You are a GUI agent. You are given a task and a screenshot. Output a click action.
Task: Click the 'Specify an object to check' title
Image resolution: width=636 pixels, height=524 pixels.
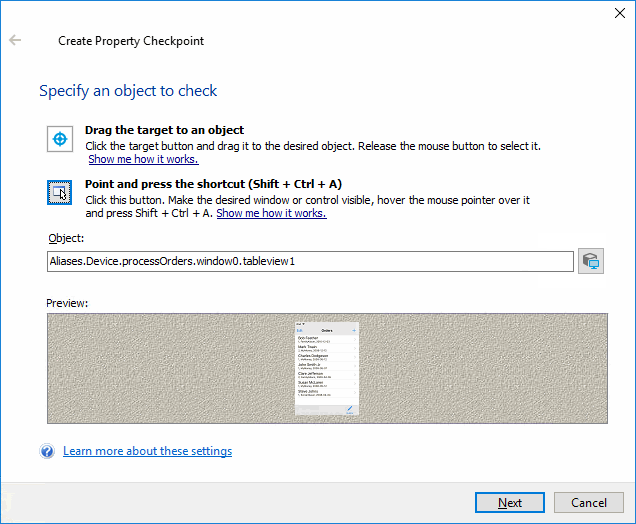click(x=128, y=91)
